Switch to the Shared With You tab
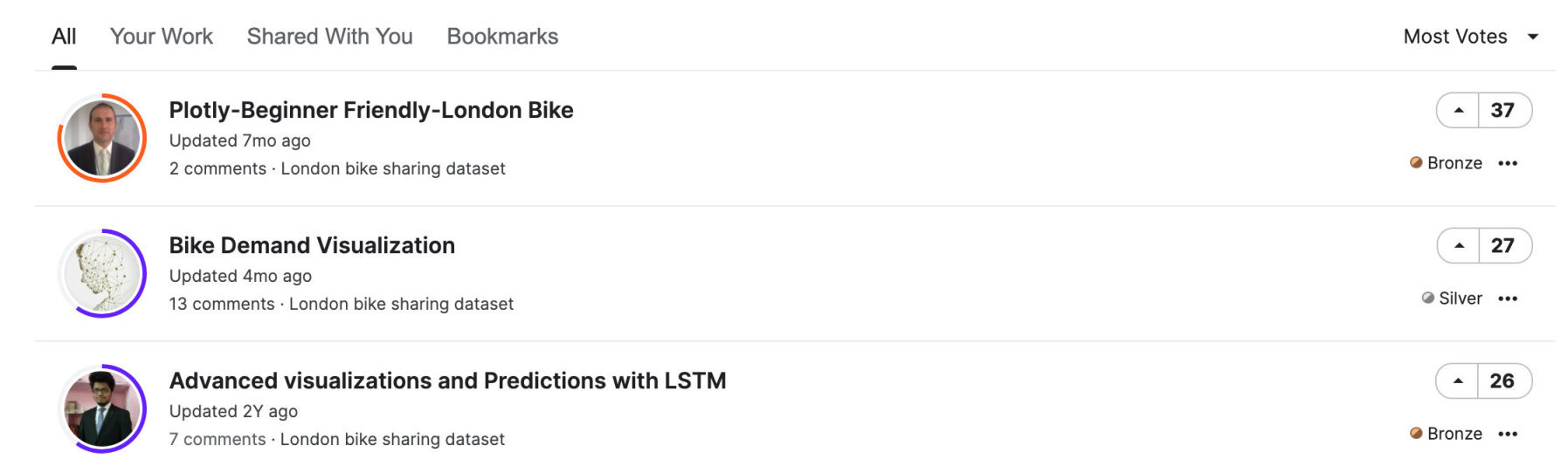 329,37
